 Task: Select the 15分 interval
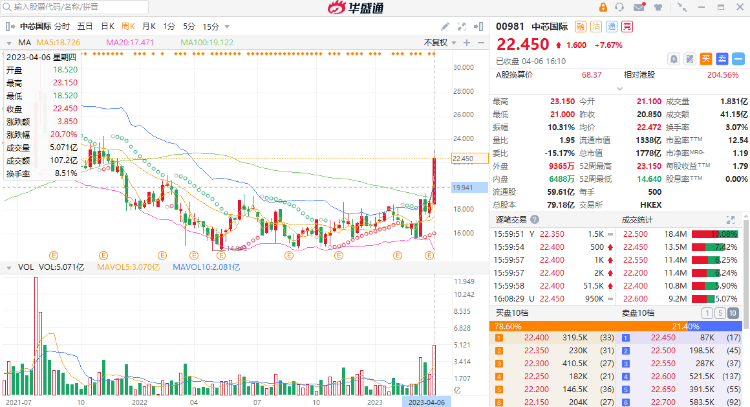point(210,27)
